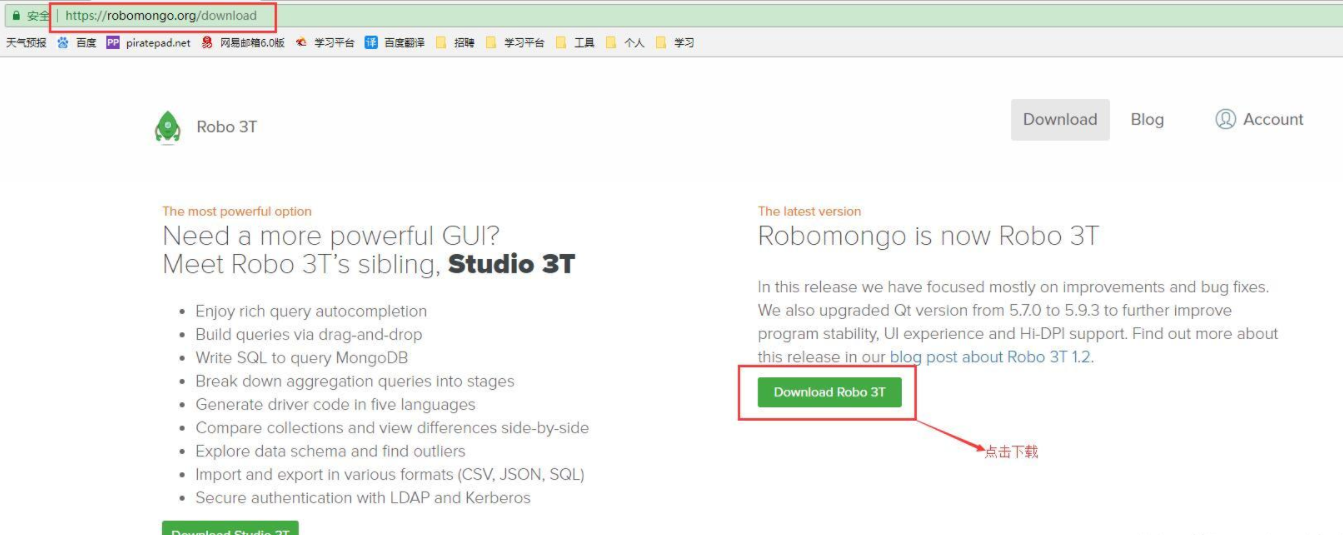Click the Robo 3T rocket logo

click(167, 127)
